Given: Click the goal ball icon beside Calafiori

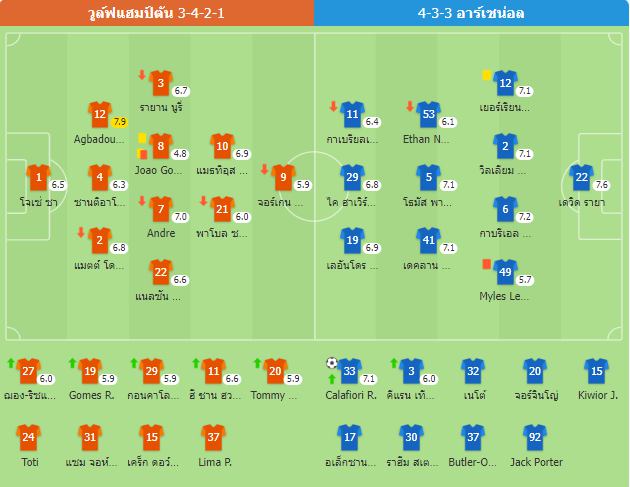Looking at the screenshot, I should coord(331,363).
